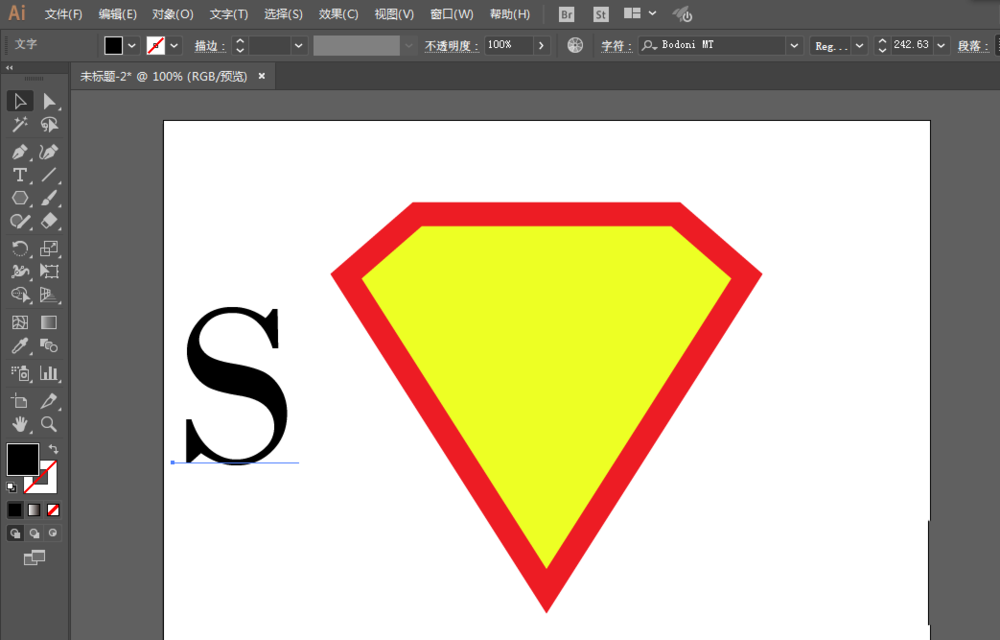This screenshot has height=640, width=1000.
Task: Select the Shape Builder tool
Action: click(x=20, y=295)
